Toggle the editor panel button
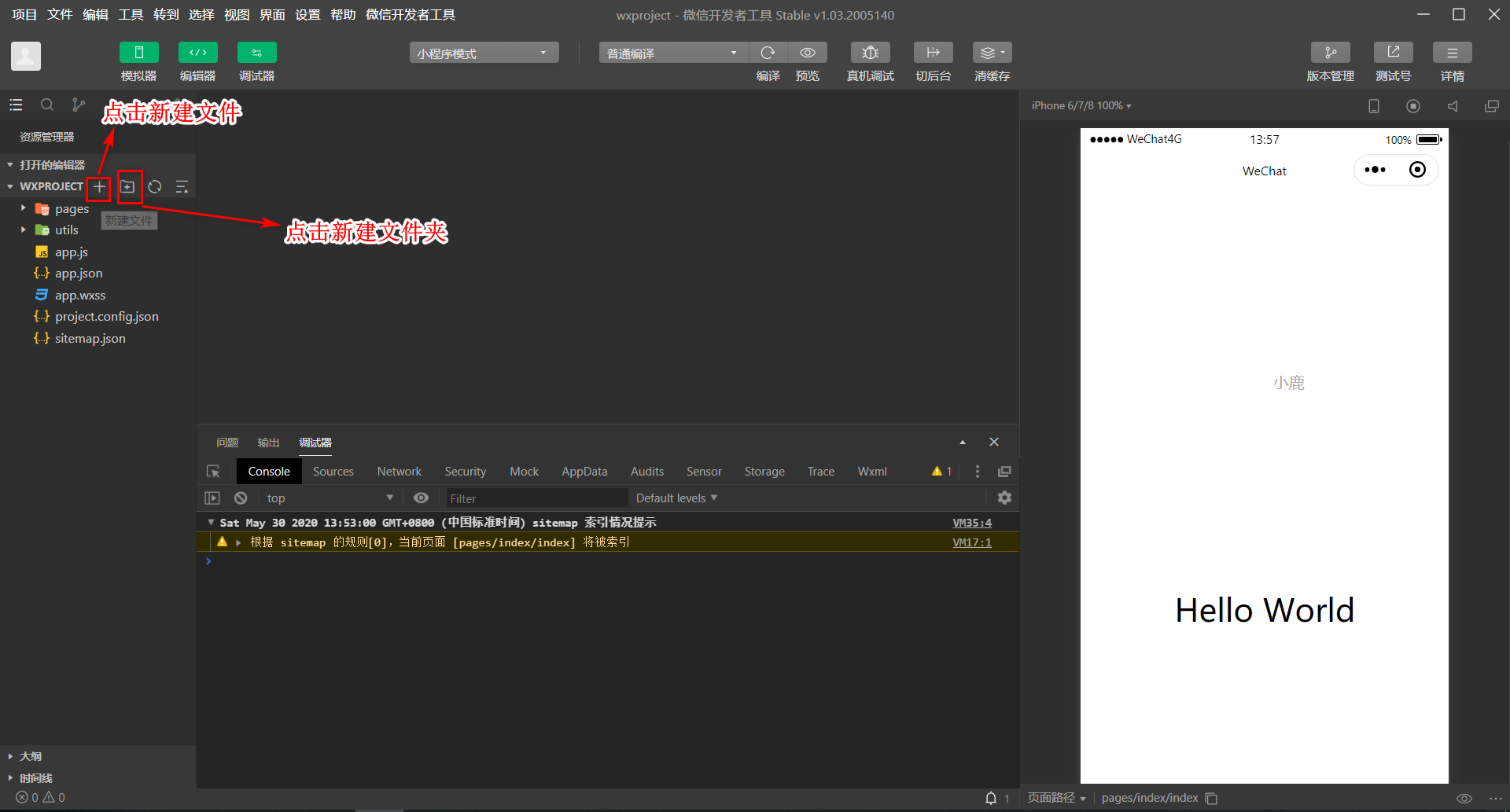The image size is (1510, 812). 198,53
